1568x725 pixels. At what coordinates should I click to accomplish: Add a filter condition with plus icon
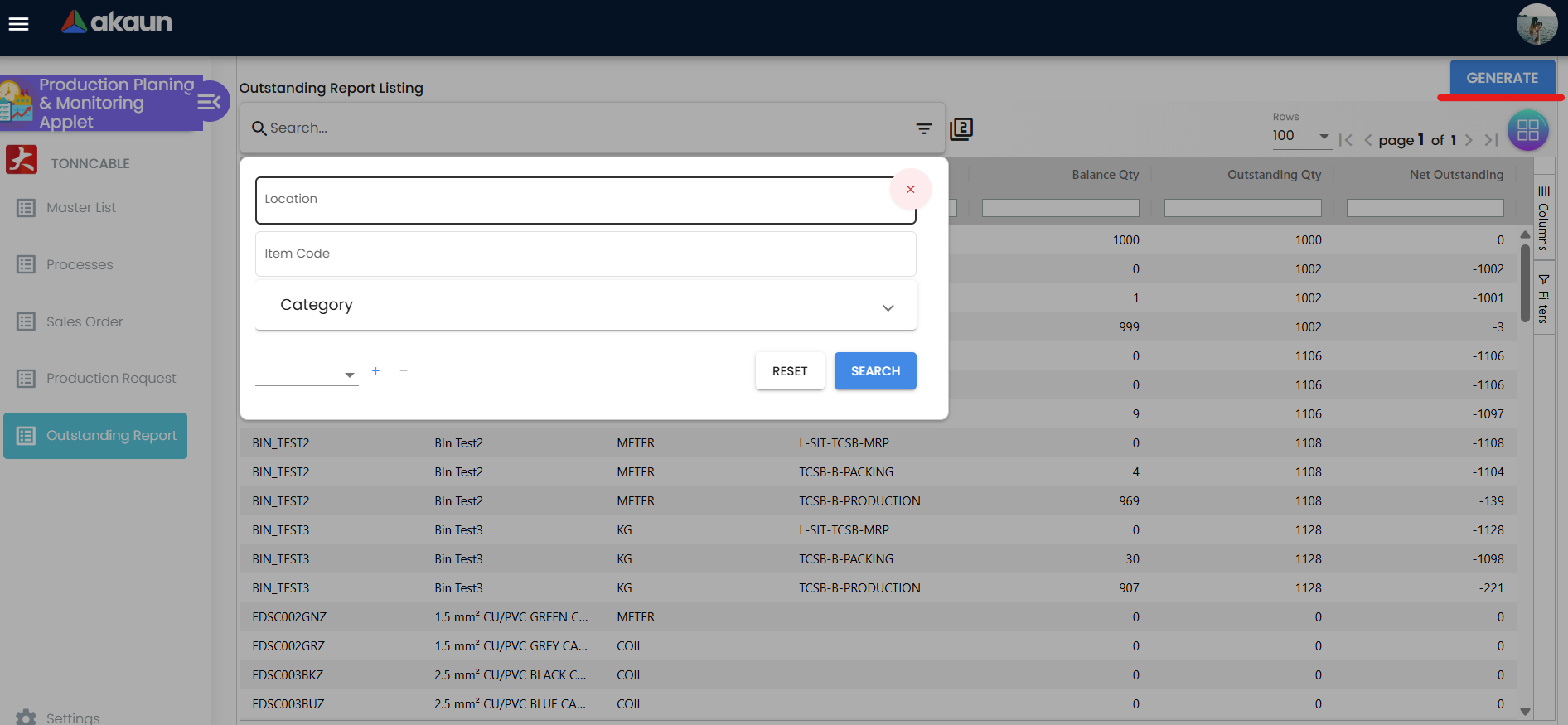click(x=375, y=371)
